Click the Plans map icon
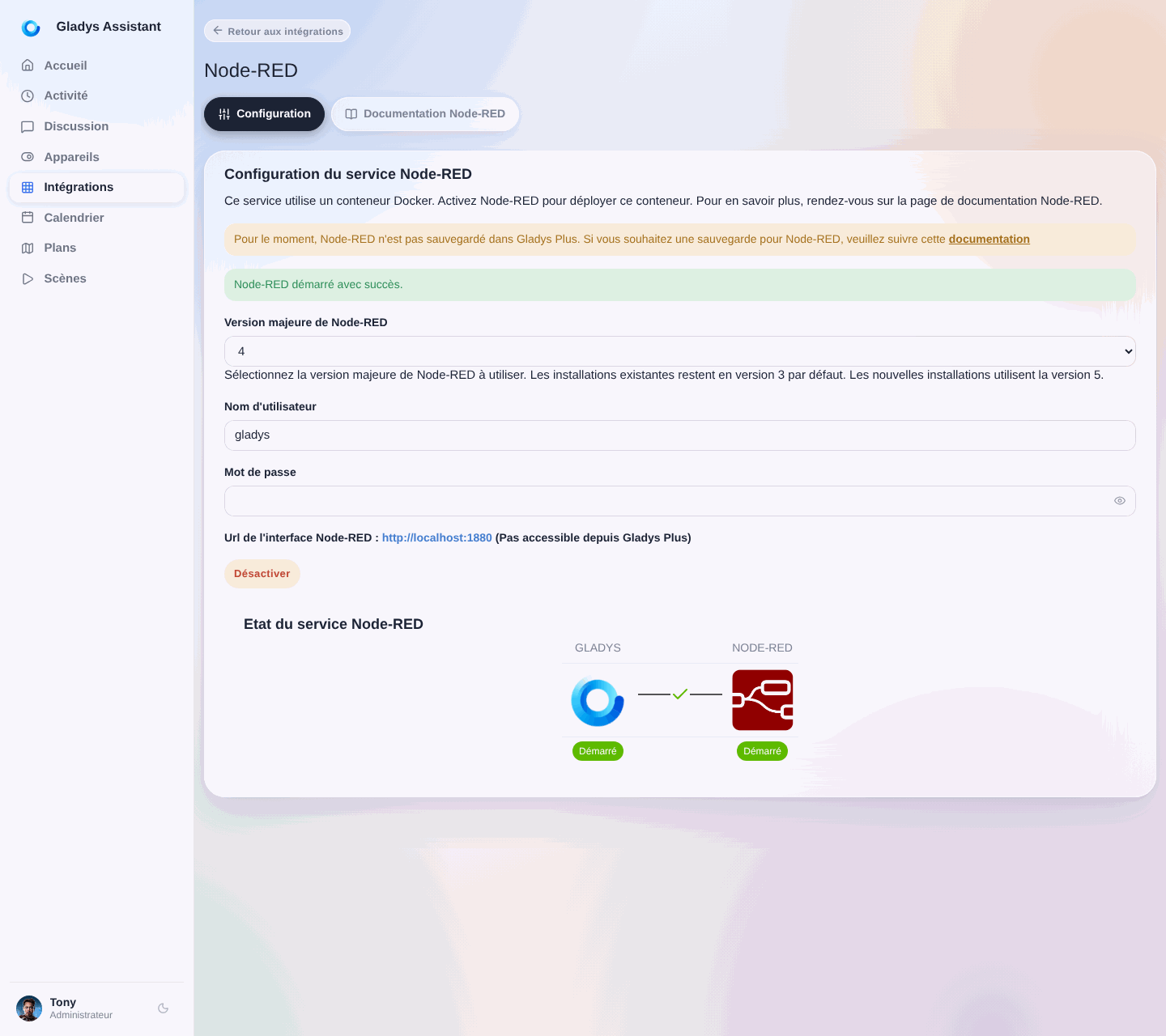Image resolution: width=1166 pixels, height=1036 pixels. point(28,248)
